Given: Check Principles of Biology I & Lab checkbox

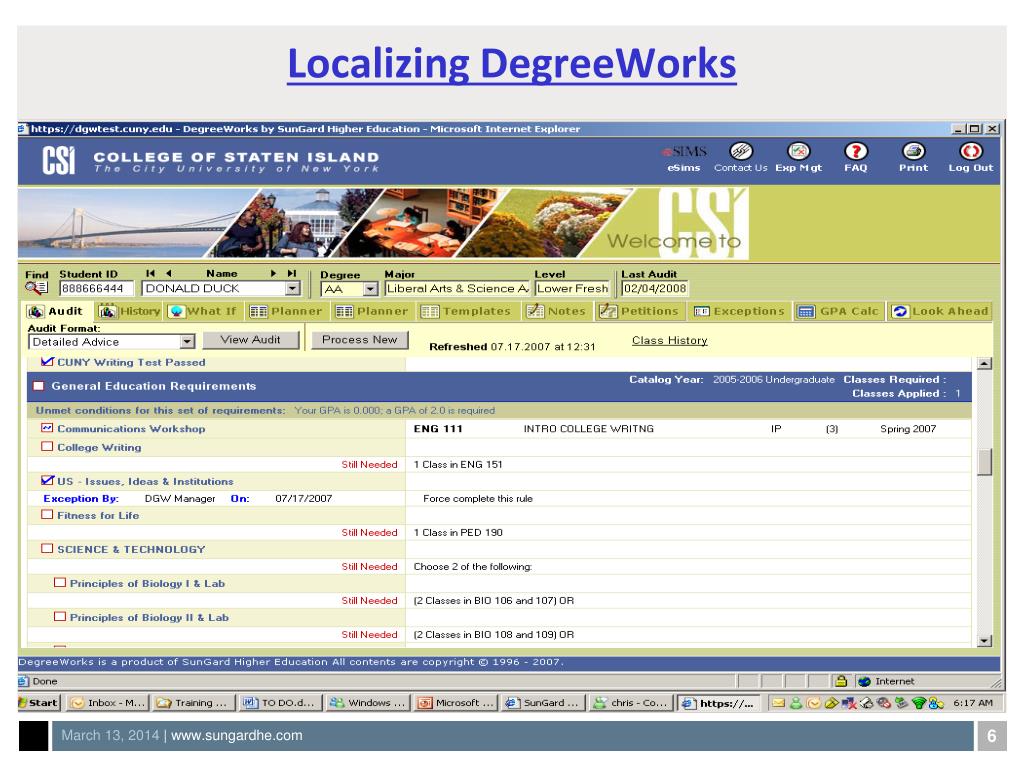Looking at the screenshot, I should [60, 583].
